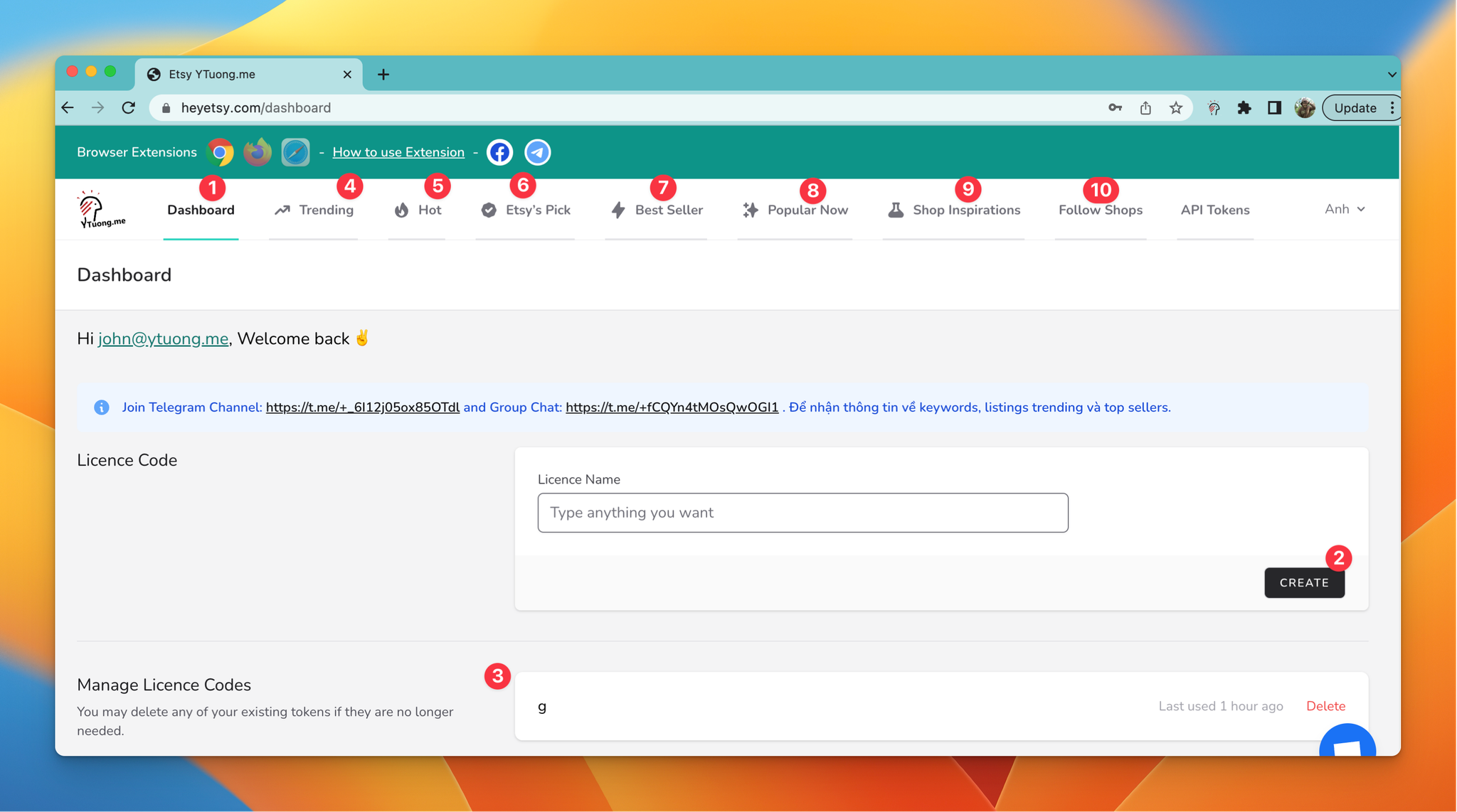
Task: Open the Group Chat t.me link
Action: pos(672,407)
